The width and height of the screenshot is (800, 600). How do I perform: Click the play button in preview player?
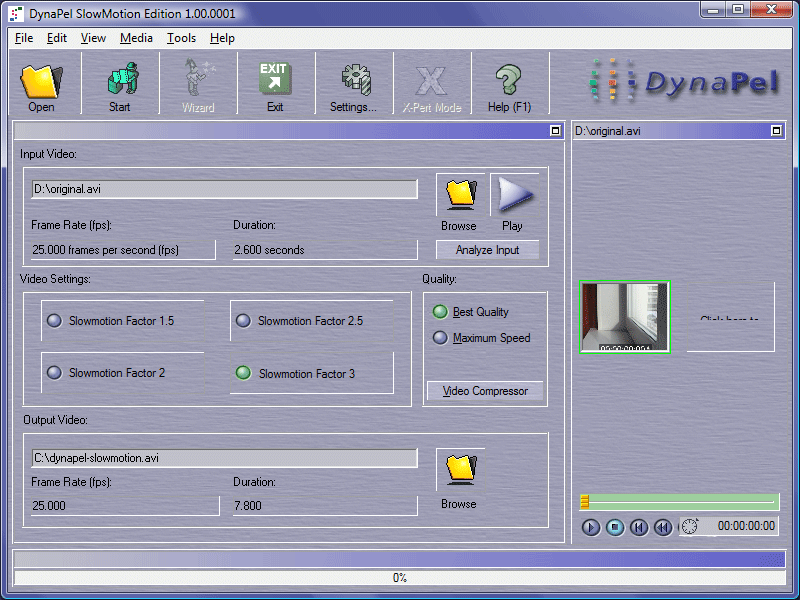591,527
